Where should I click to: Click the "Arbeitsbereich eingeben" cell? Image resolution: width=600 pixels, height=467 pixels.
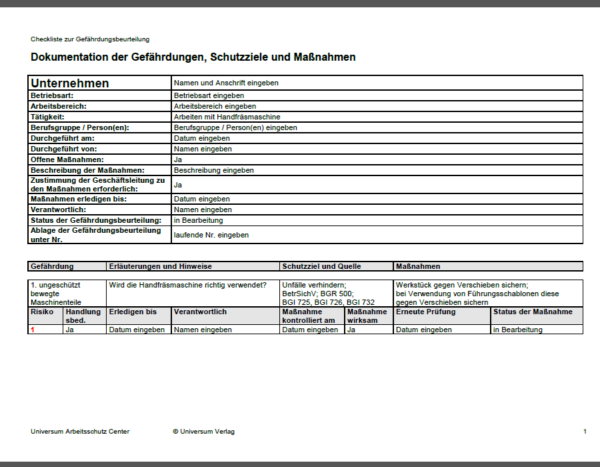pos(377,106)
